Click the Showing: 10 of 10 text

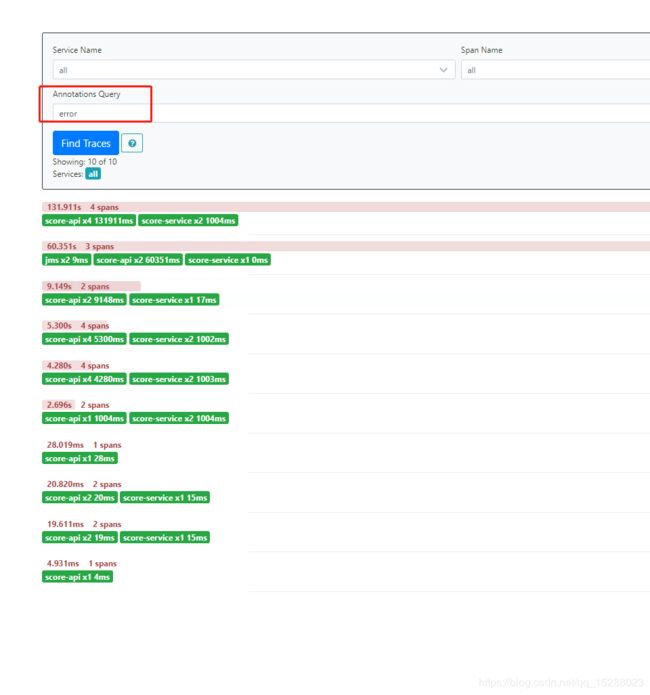click(x=85, y=162)
